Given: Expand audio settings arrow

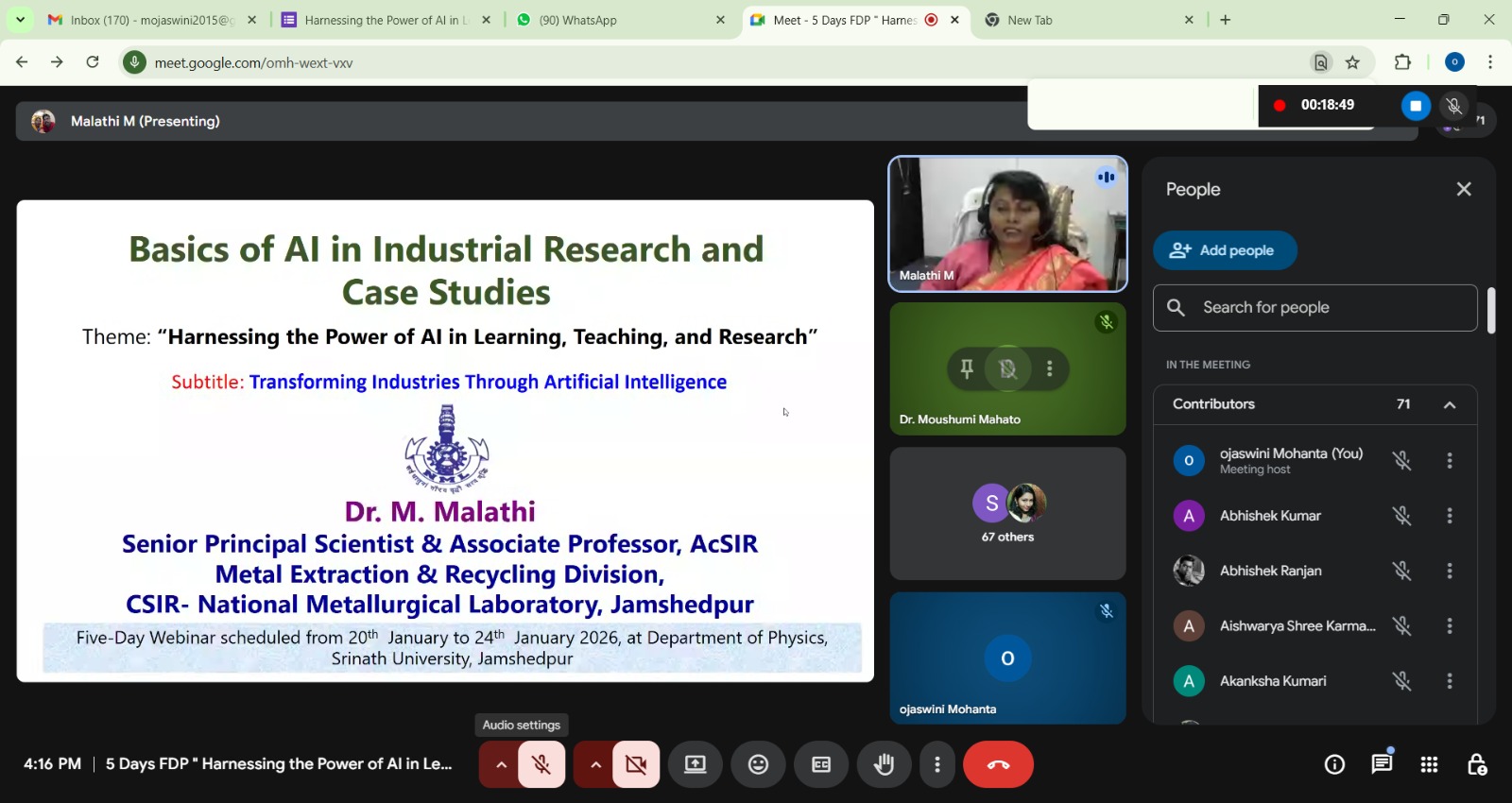Looking at the screenshot, I should click(501, 764).
